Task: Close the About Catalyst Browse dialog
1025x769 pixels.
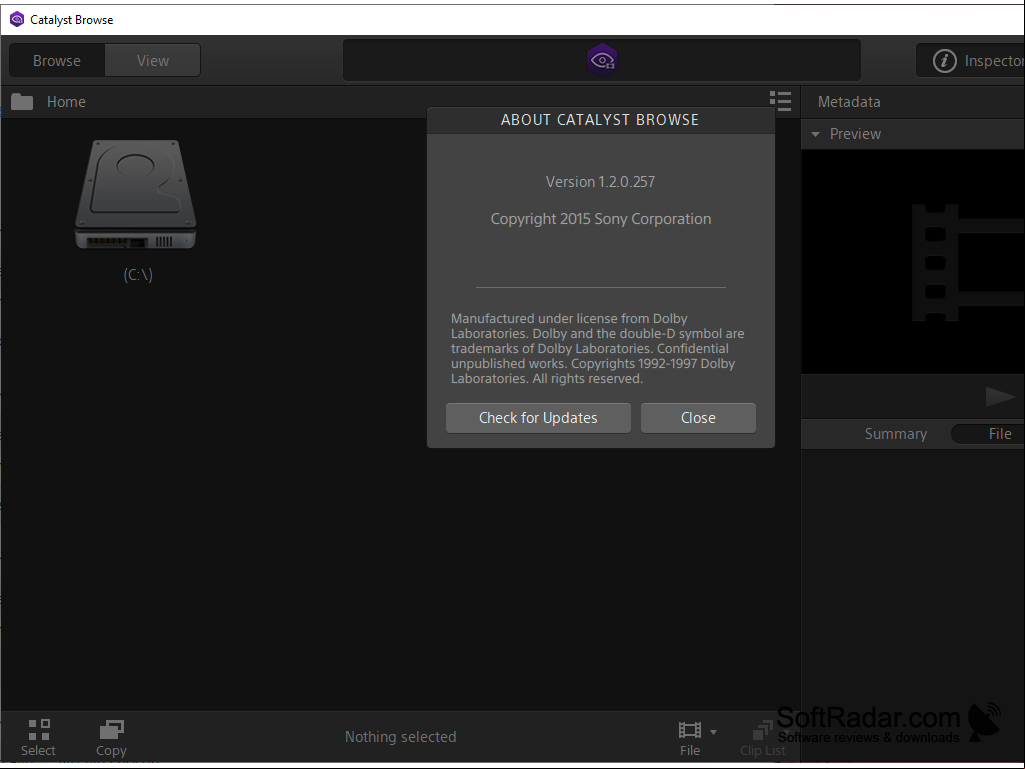Action: pyautogui.click(x=698, y=418)
